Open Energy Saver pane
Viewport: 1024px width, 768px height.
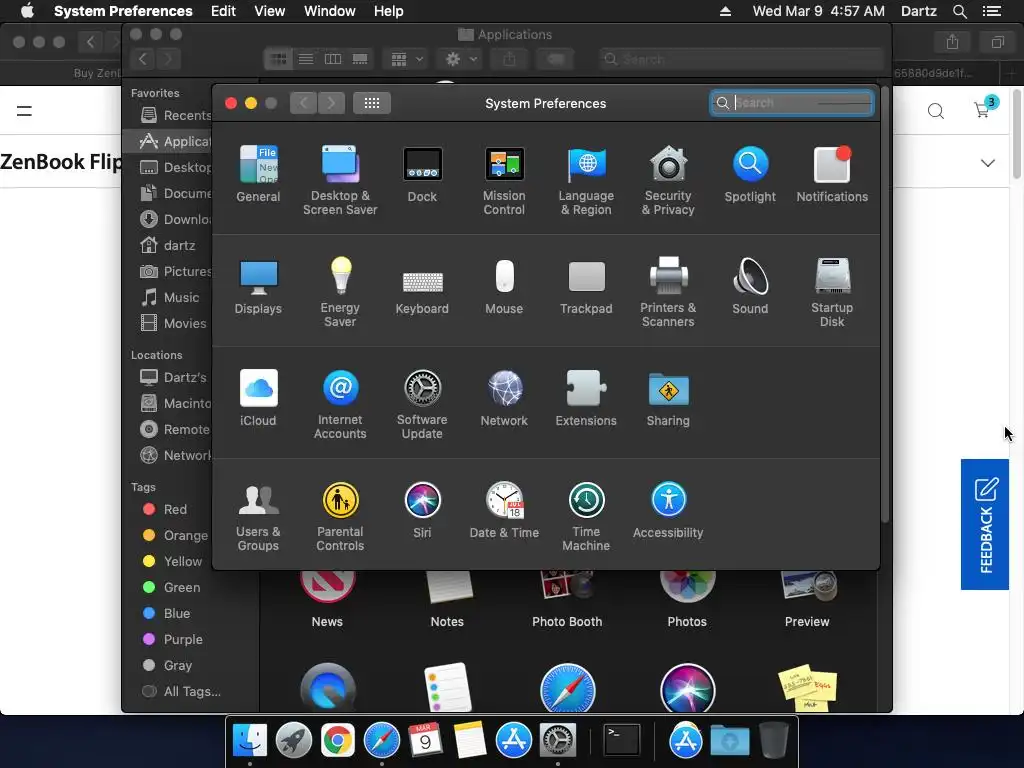pos(340,292)
